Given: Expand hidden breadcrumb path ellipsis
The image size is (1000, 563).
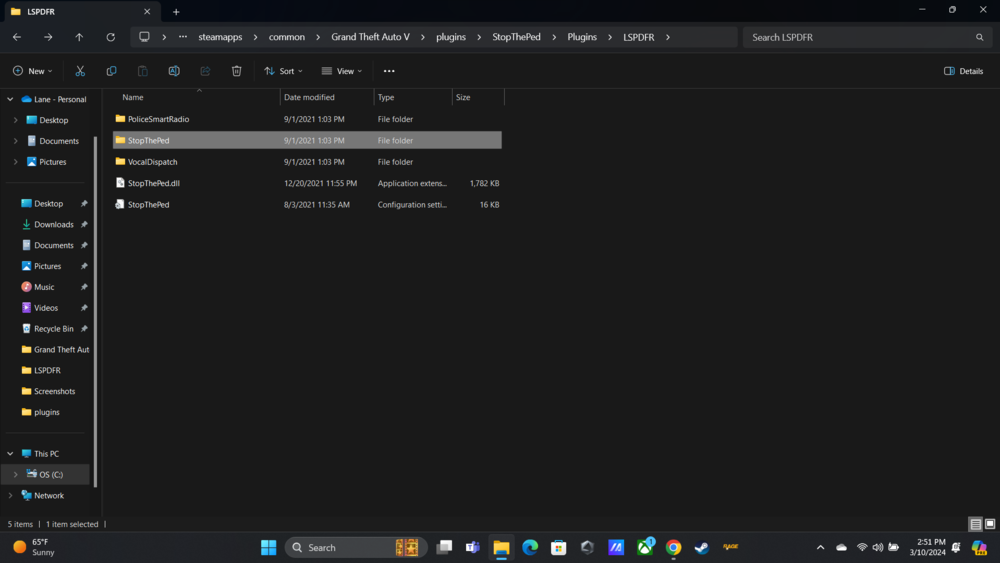Looking at the screenshot, I should (183, 37).
